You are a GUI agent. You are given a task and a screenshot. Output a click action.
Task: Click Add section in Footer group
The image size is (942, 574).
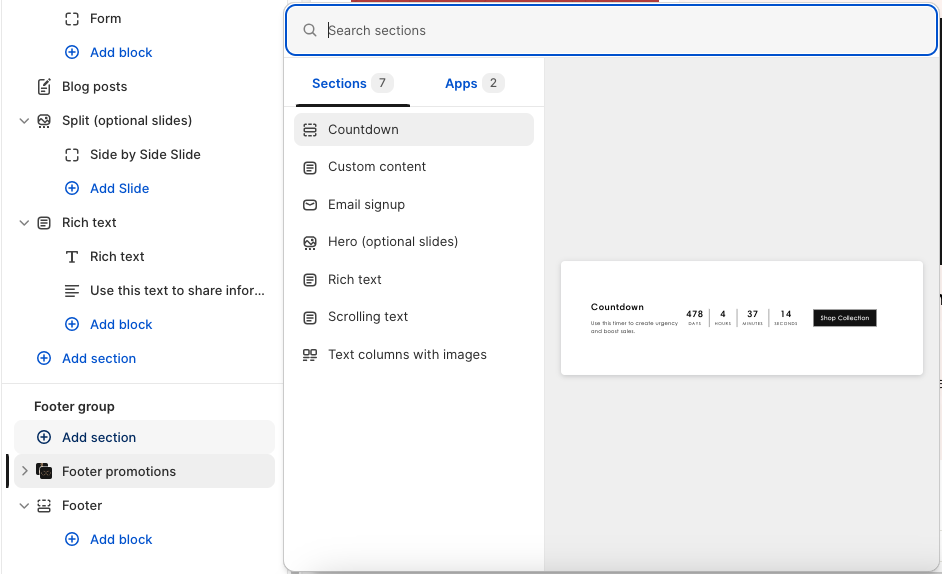(x=99, y=437)
